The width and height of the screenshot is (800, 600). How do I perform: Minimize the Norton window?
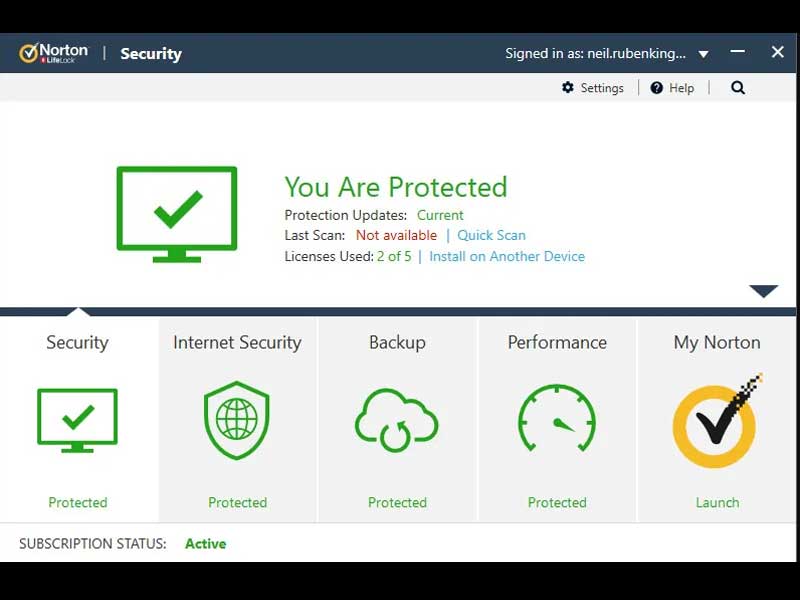(738, 52)
